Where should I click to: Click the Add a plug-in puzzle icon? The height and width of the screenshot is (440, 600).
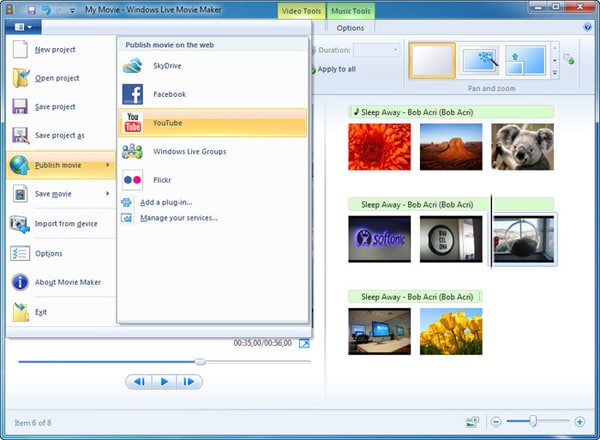pyautogui.click(x=126, y=202)
